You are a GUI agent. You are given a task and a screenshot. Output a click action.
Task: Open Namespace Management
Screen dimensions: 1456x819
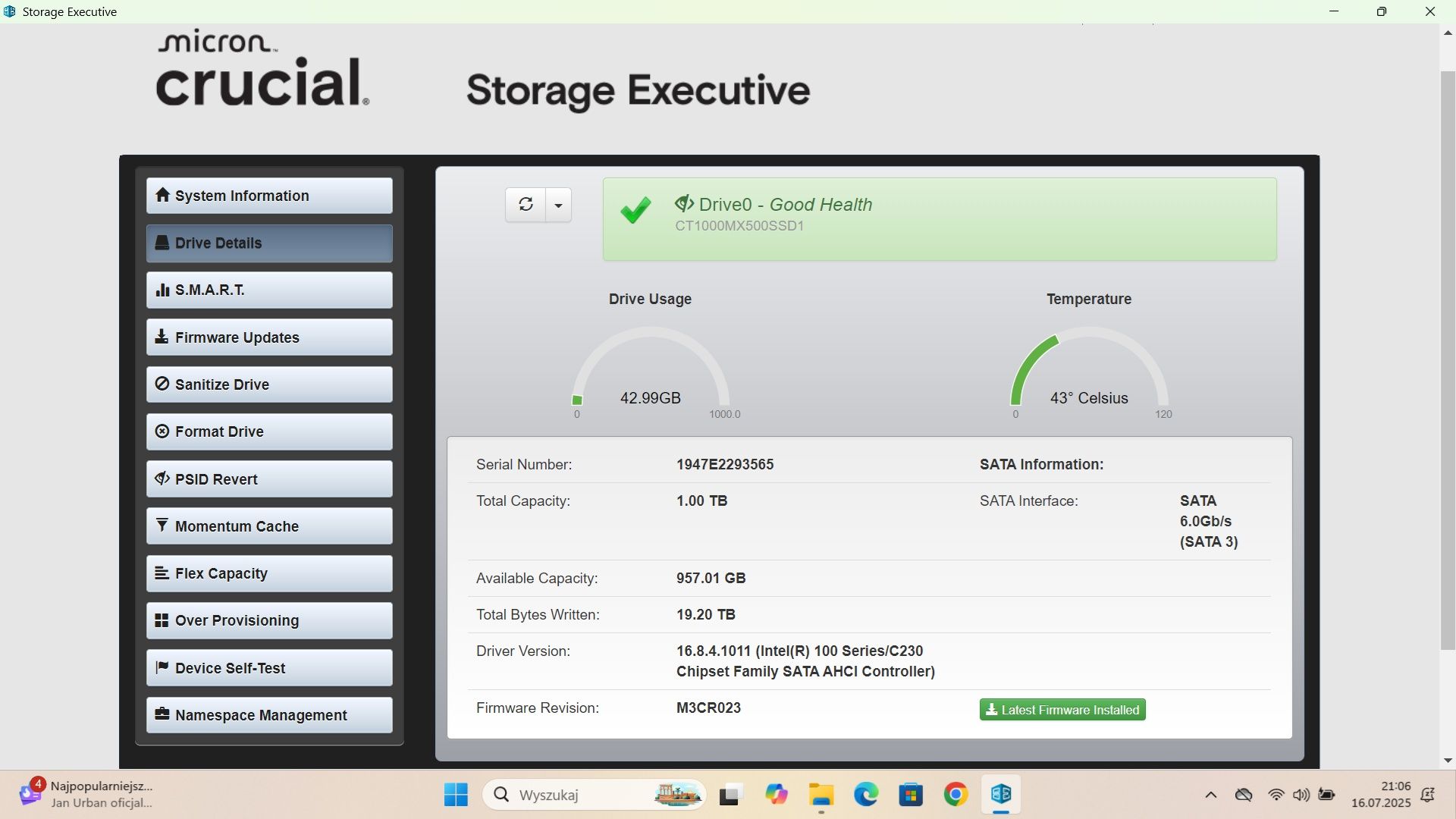point(269,715)
